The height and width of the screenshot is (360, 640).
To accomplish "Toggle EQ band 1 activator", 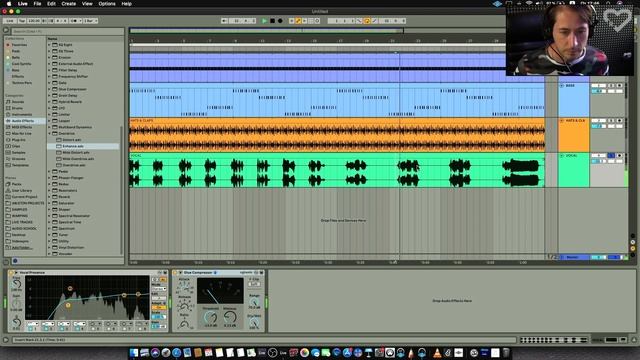I will coord(30,328).
